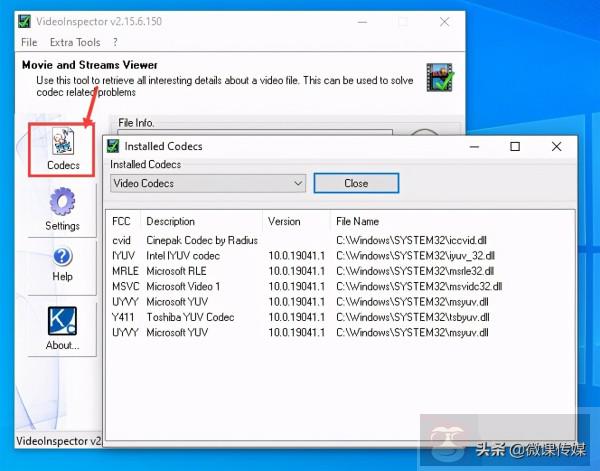Select the Y411 Toshiba YUV Codec row
Viewport: 600px width, 471px height.
click(x=301, y=317)
